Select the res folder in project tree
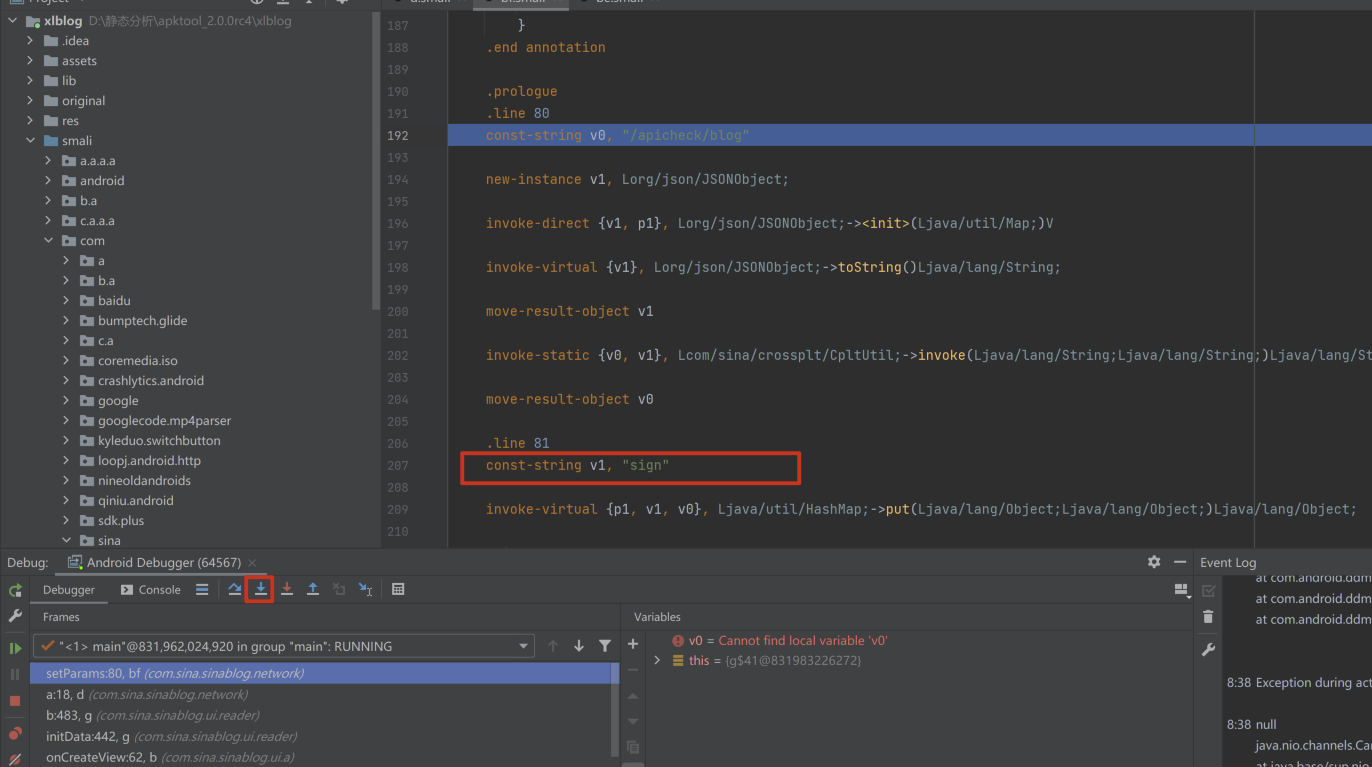Screen dimensions: 1372x767 click(x=70, y=120)
